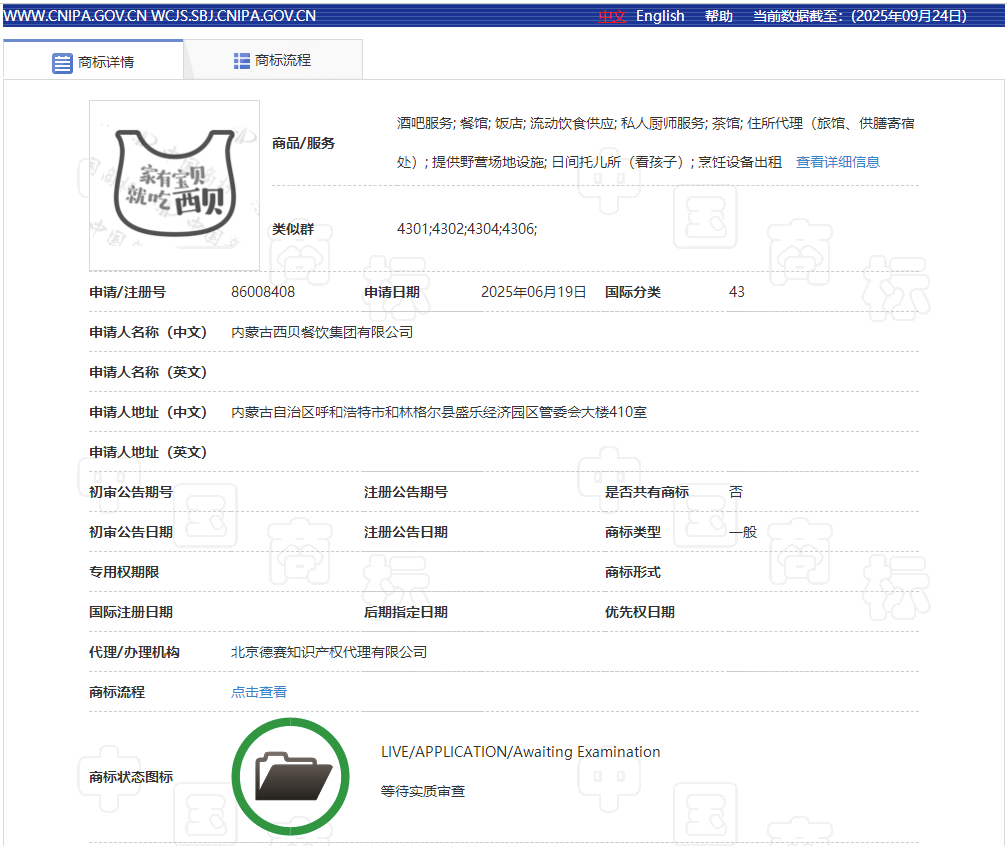Viewport: 1007px width, 846px height.
Task: Switch to the 商标流程 tab
Action: pyautogui.click(x=272, y=60)
